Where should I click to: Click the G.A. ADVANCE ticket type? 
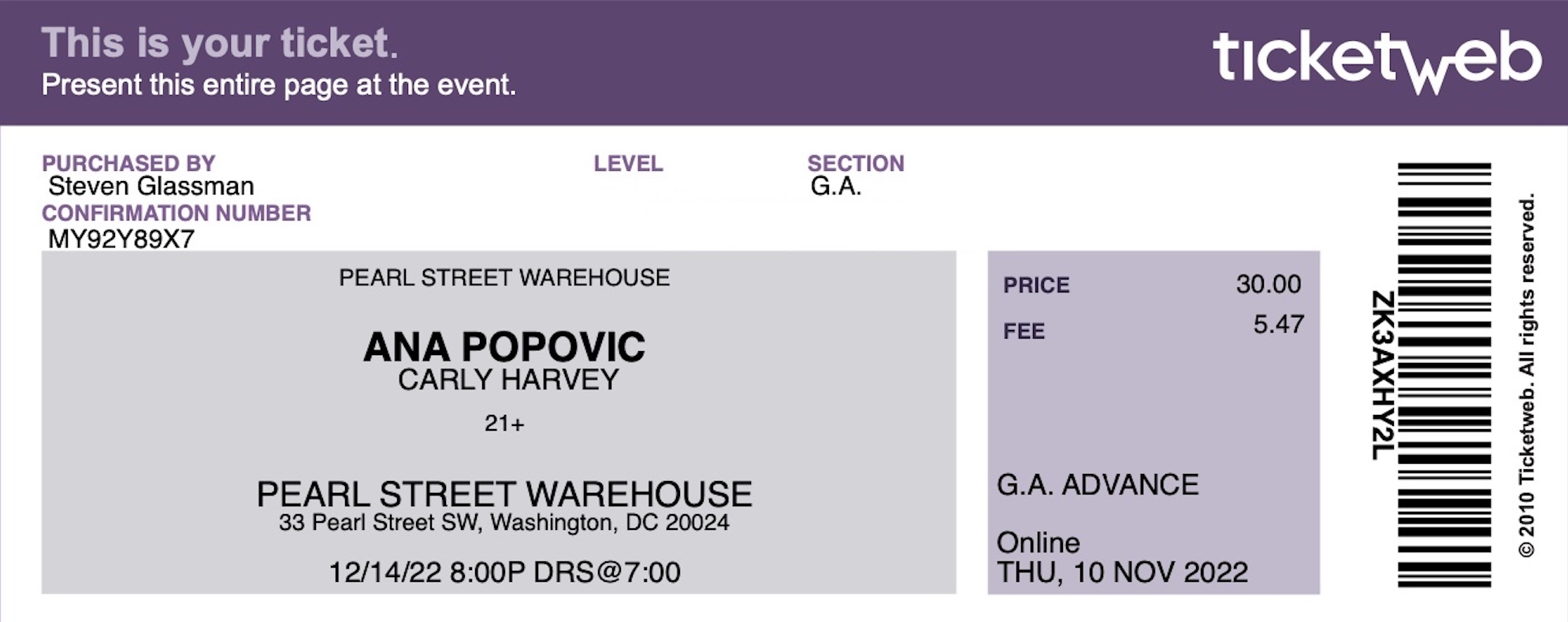click(x=1098, y=485)
